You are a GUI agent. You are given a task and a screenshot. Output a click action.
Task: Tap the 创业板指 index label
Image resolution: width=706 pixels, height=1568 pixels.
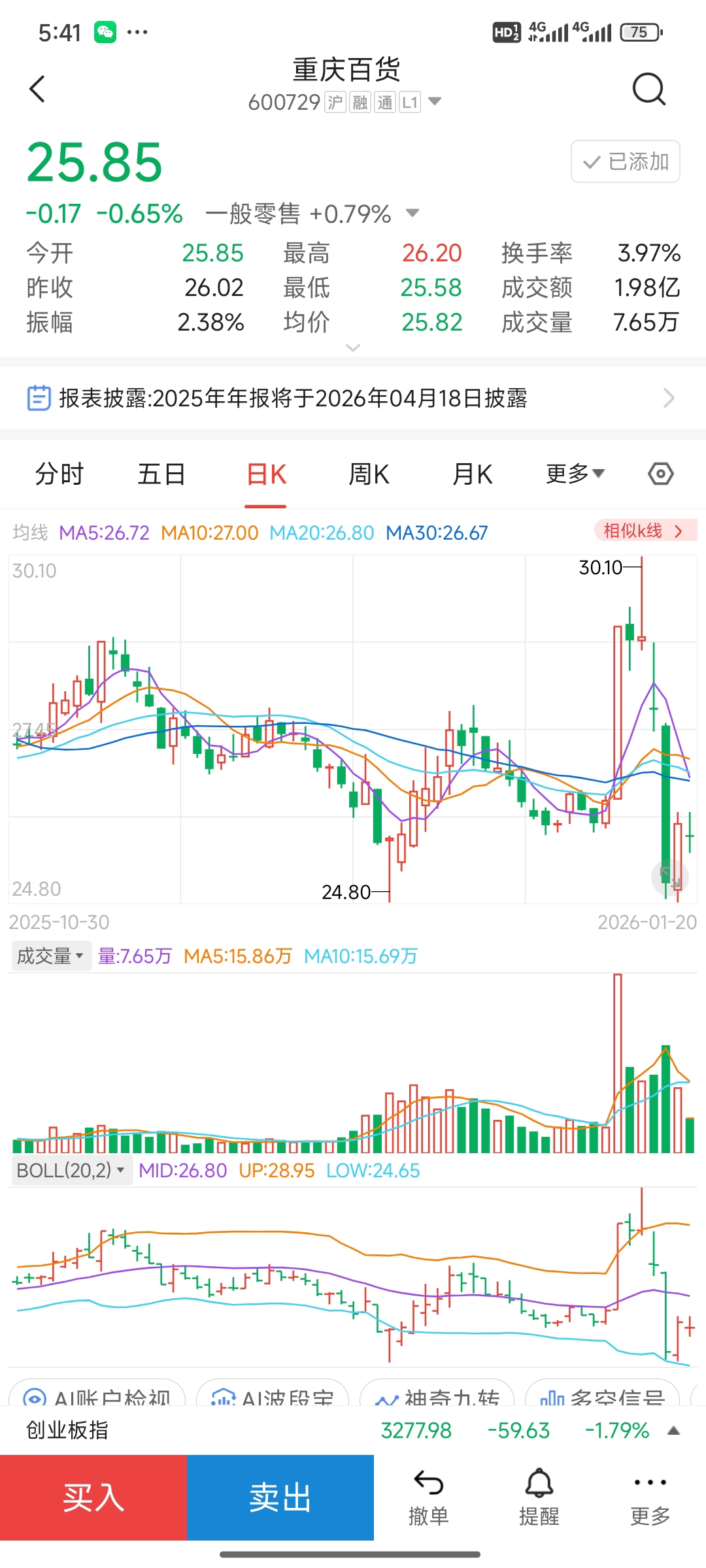67,1431
